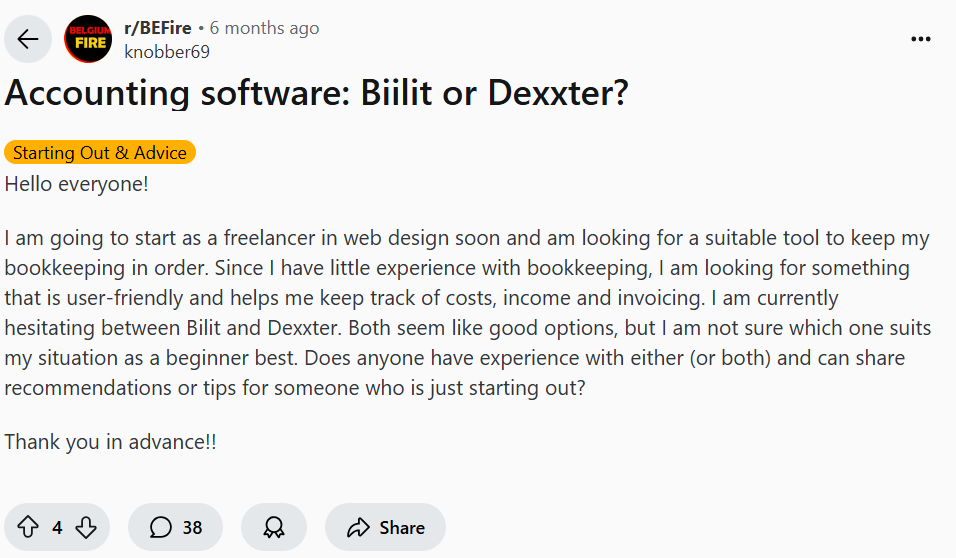Click the 38 comments count
The height and width of the screenshot is (558, 956).
point(192,527)
